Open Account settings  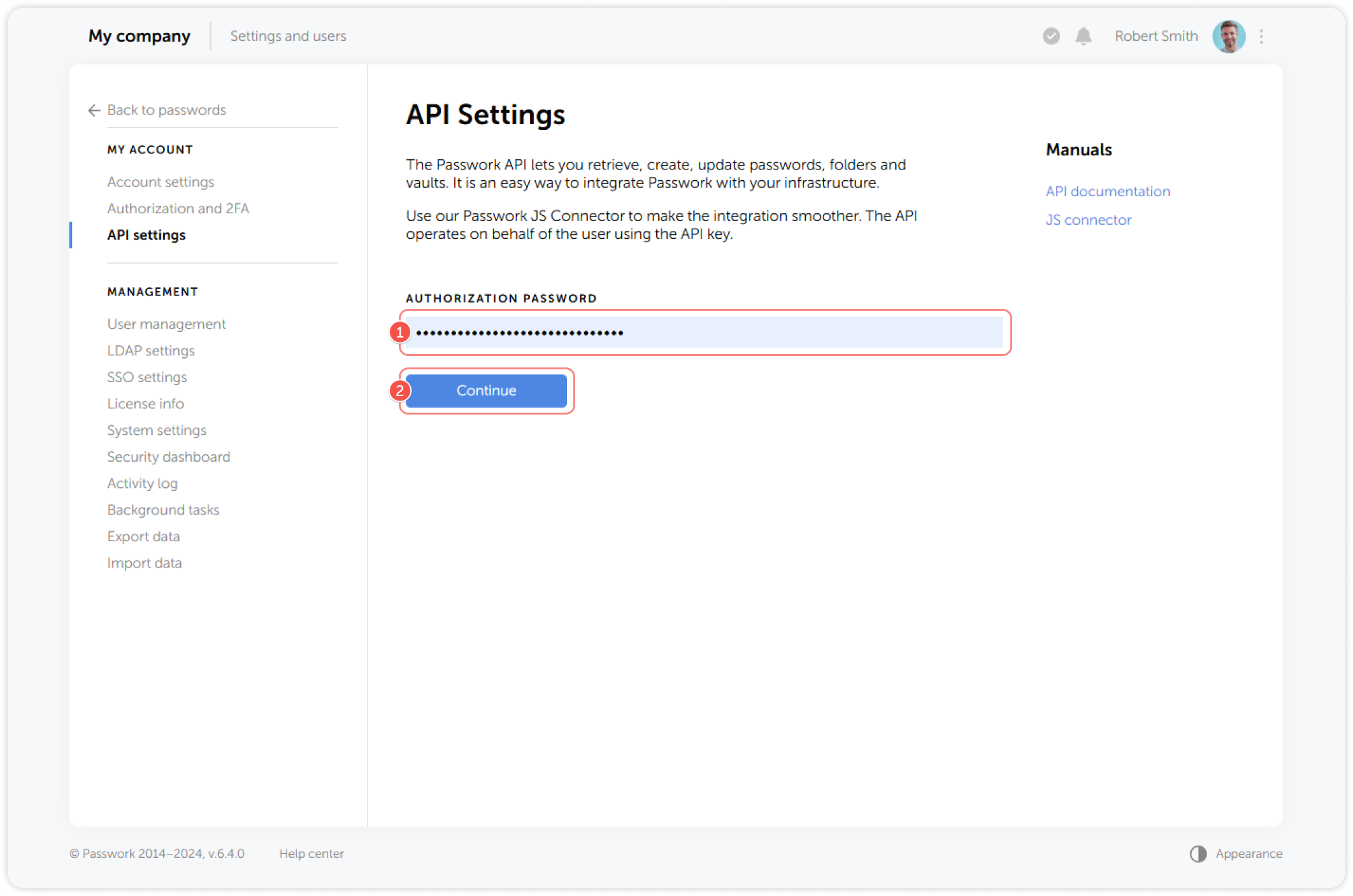tap(160, 182)
